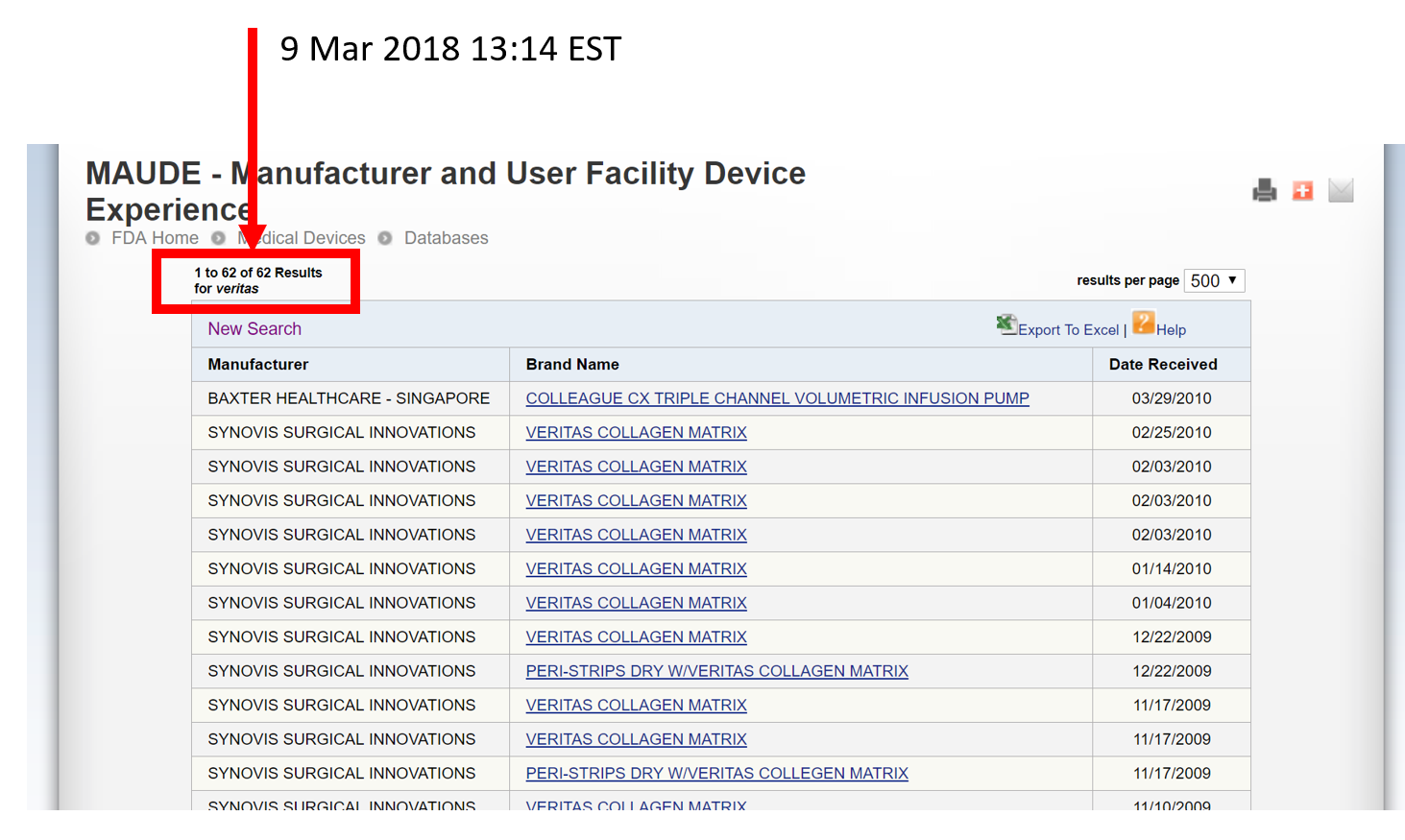Open the Databases breadcrumb link

[446, 238]
